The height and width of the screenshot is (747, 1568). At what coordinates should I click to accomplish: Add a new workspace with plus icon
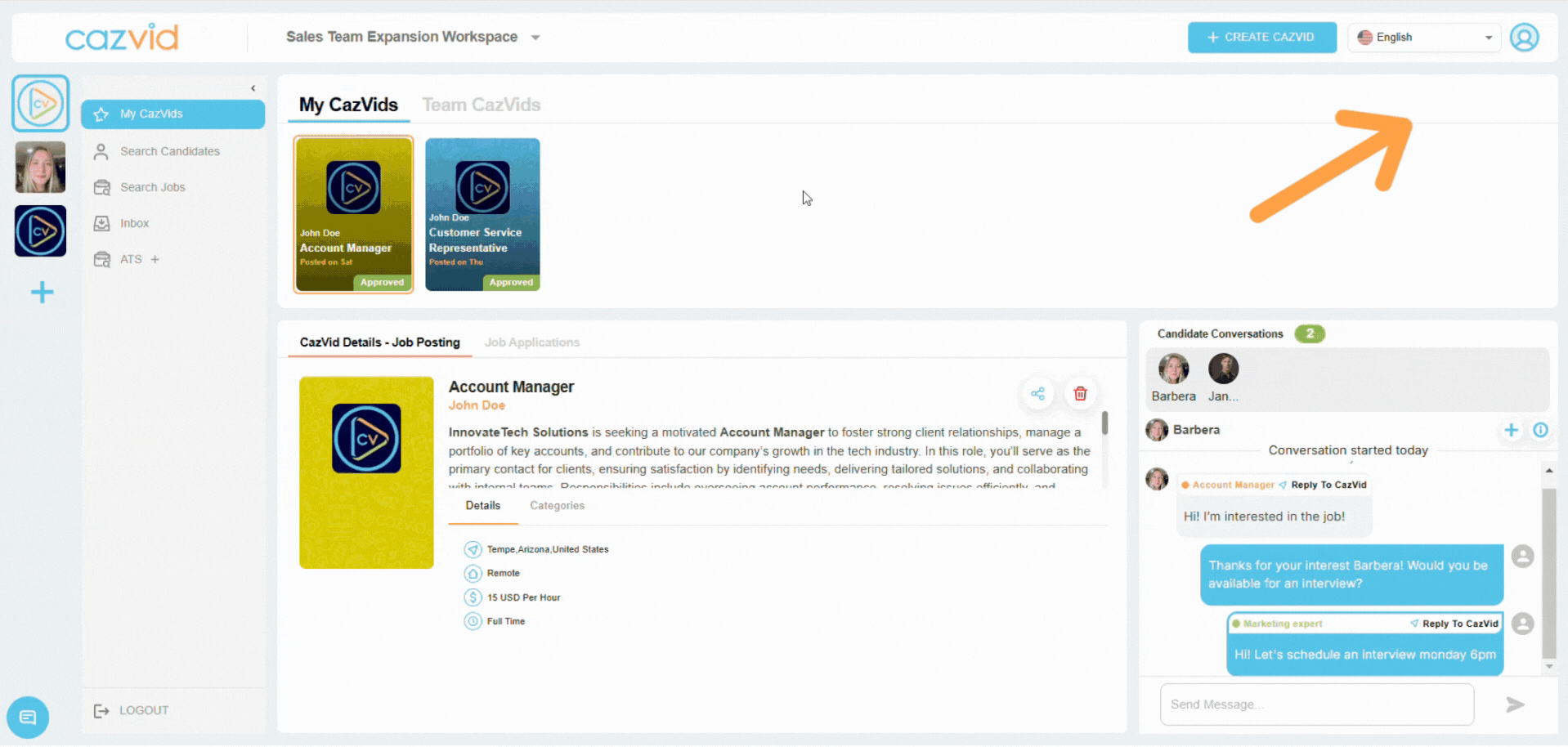pos(42,292)
